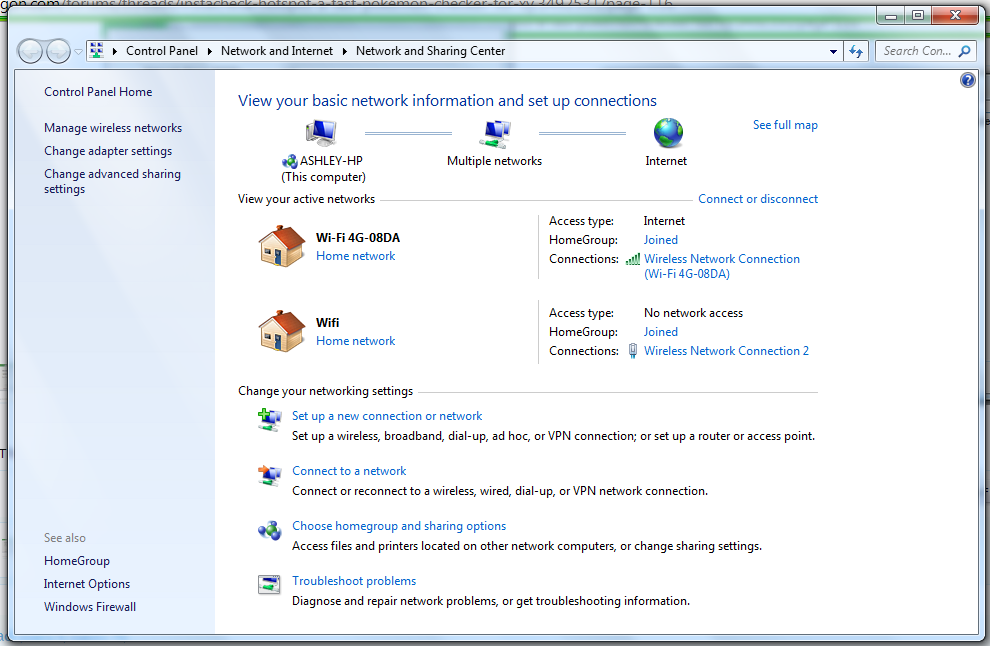Click the Multiple networks icon
This screenshot has width=990, height=646.
click(x=495, y=132)
